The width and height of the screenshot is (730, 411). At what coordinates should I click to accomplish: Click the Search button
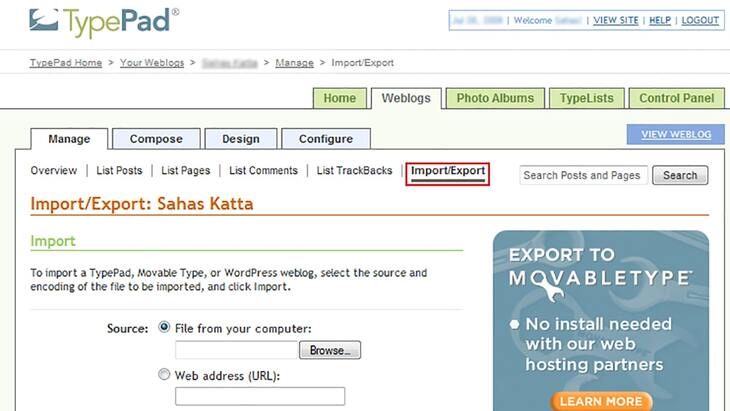[x=680, y=175]
